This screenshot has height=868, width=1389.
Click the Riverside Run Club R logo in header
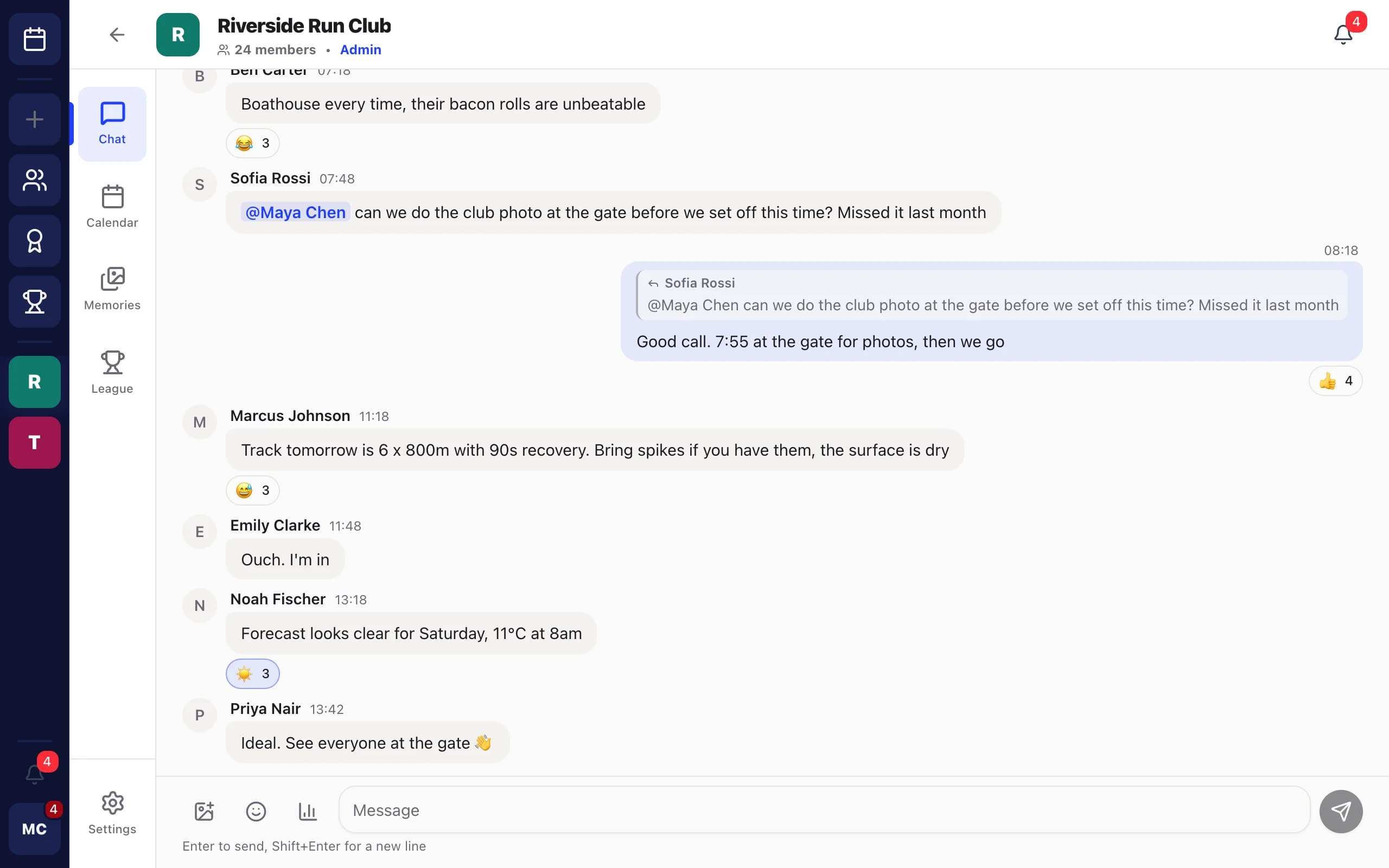pyautogui.click(x=178, y=34)
